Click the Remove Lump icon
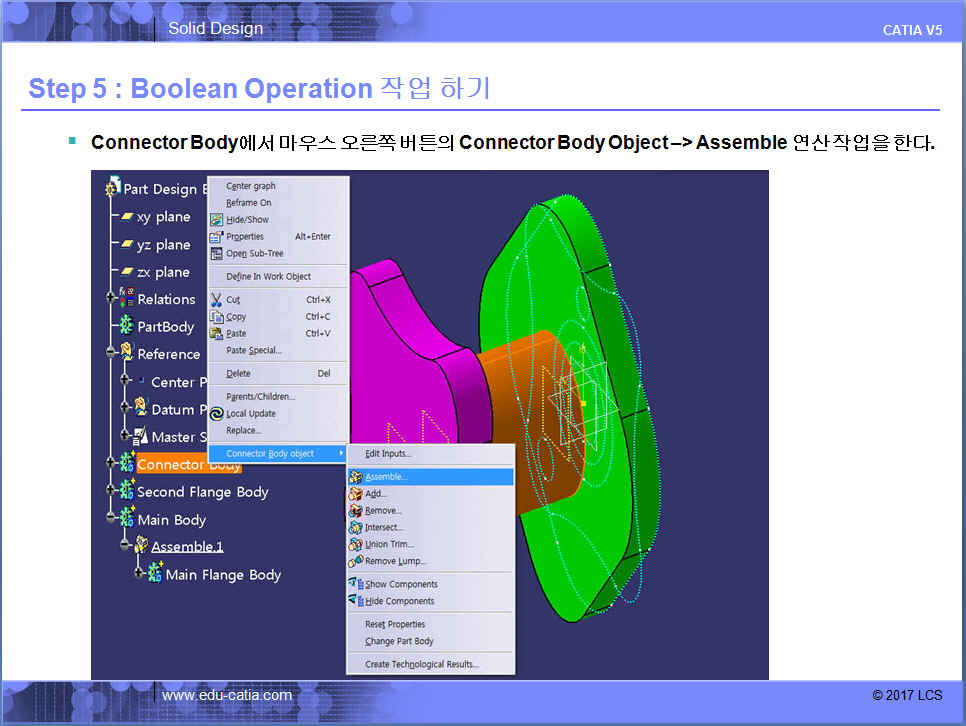 coord(355,561)
